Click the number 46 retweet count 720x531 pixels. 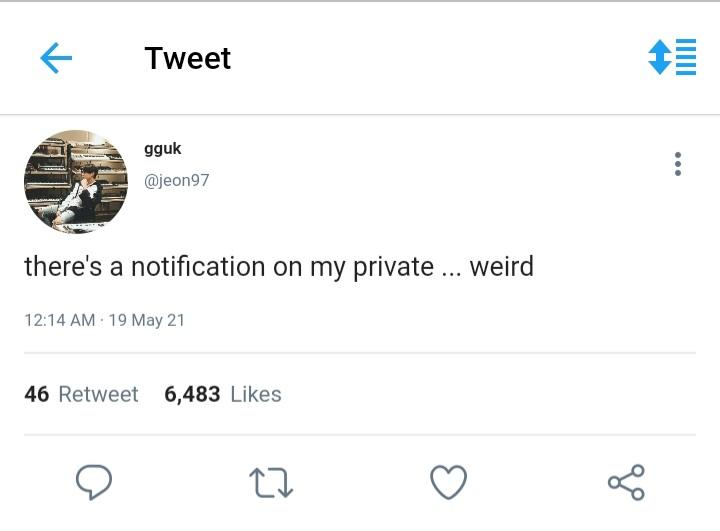(x=37, y=394)
